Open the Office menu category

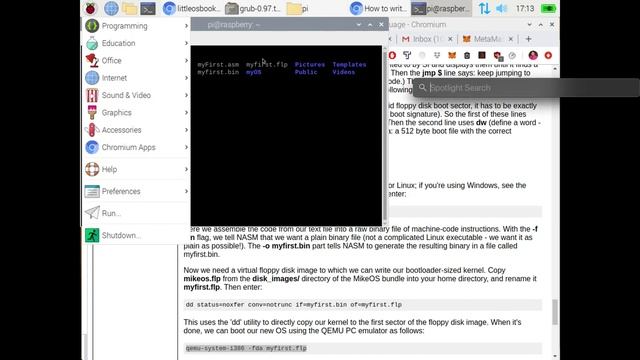click(x=136, y=60)
